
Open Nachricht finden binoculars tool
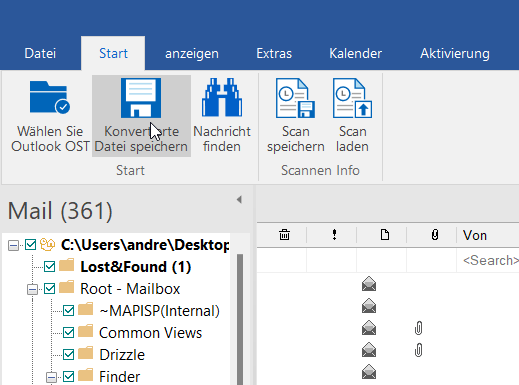coord(222,97)
